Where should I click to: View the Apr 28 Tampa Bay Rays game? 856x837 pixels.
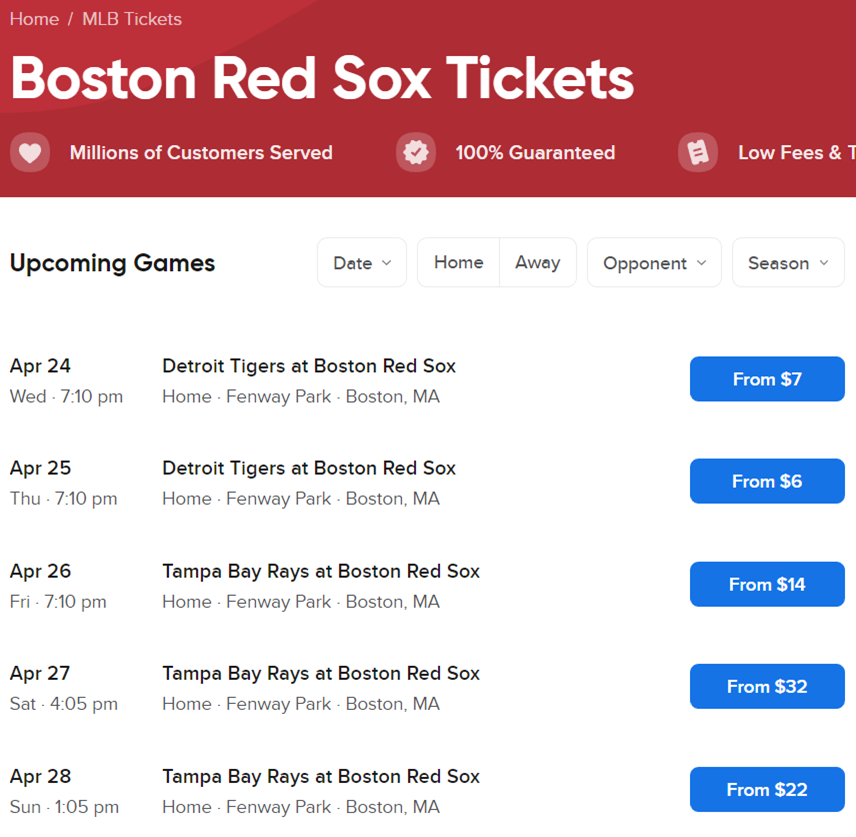[321, 776]
